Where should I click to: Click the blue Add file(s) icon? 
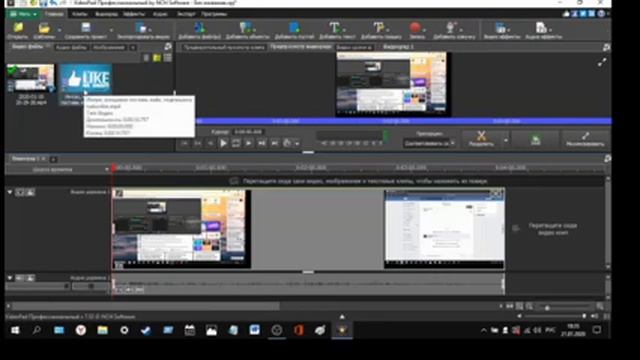[199, 27]
